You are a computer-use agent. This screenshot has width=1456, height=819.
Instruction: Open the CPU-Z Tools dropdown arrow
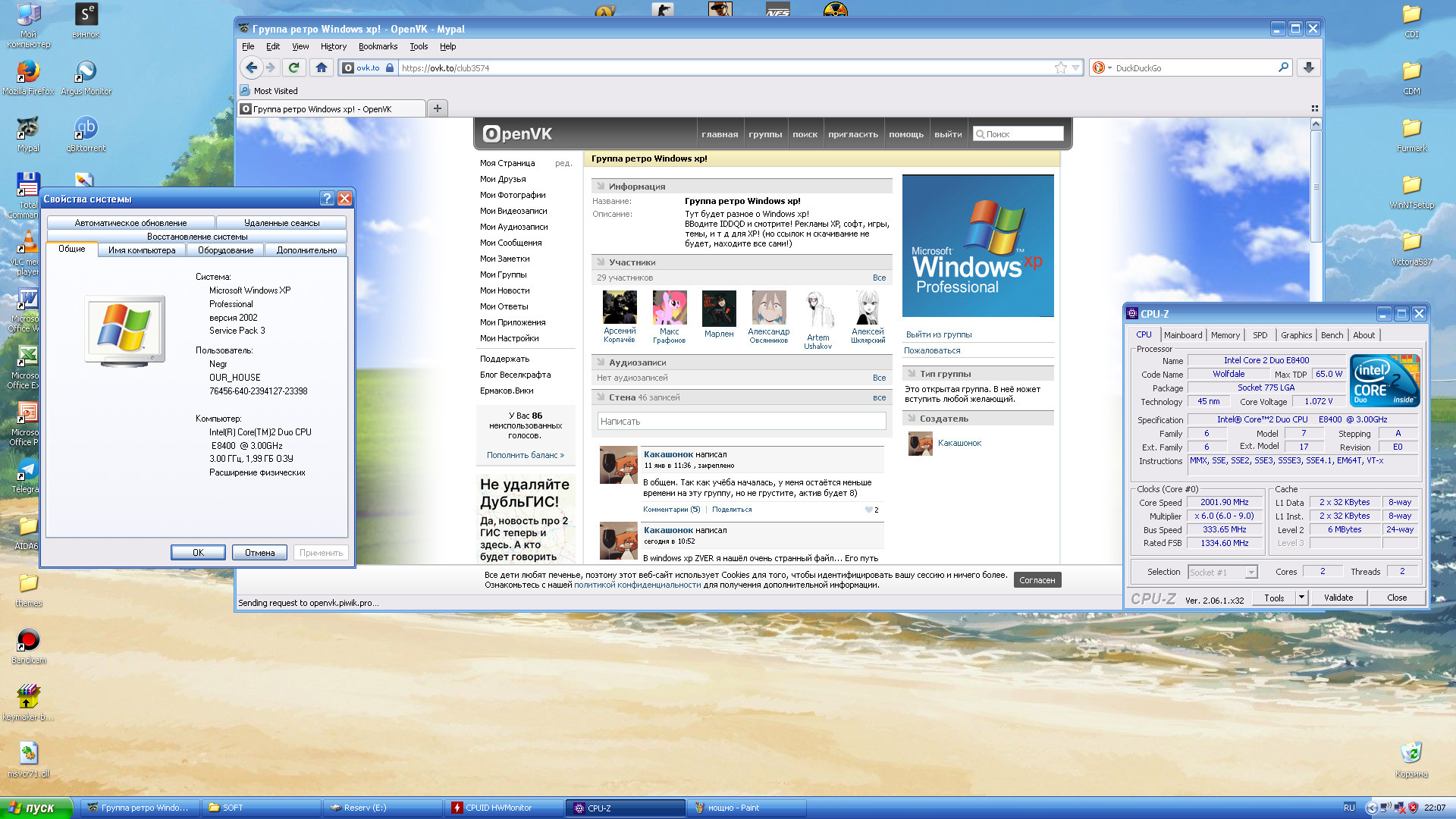point(1301,598)
